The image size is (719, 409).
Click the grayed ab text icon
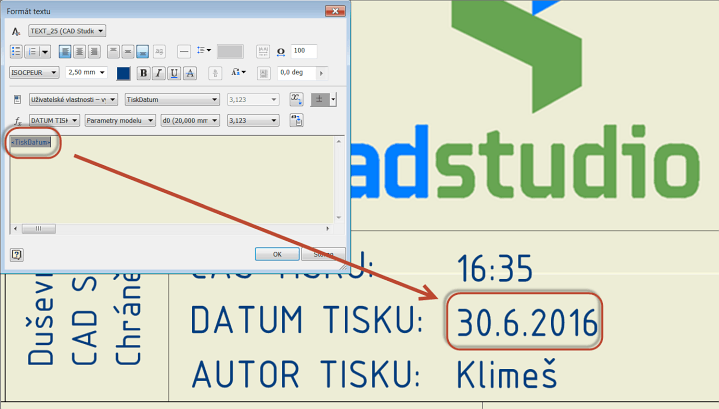point(159,51)
